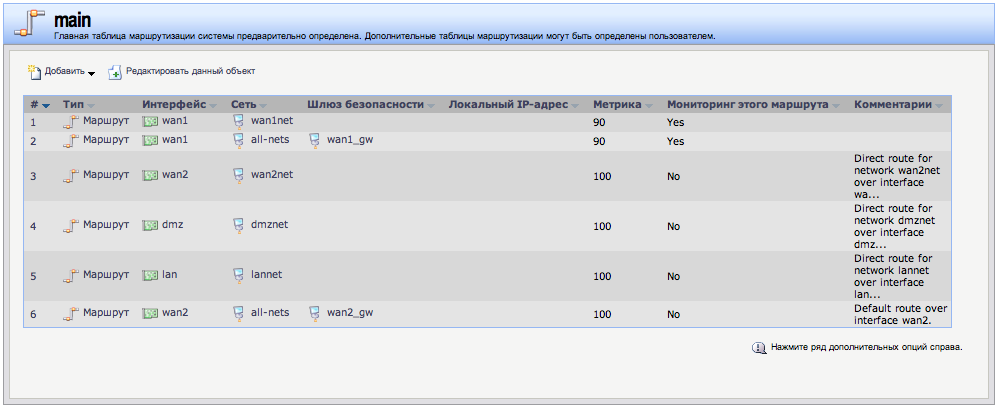Click the wan1_gw gateway icon
Viewport: 998px width, 409px height.
tap(315, 141)
